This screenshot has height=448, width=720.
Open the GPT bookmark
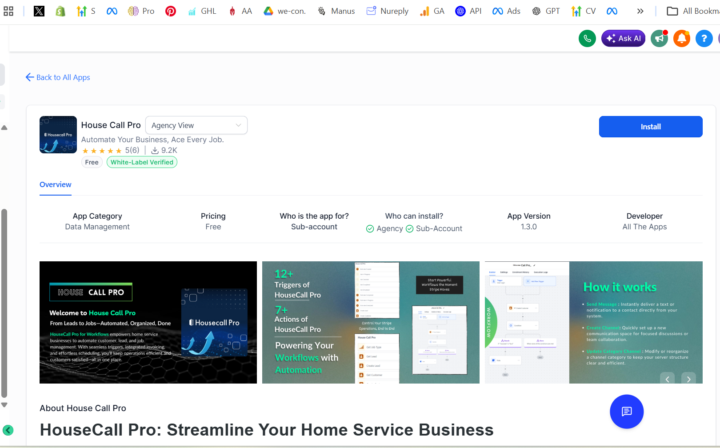point(546,11)
